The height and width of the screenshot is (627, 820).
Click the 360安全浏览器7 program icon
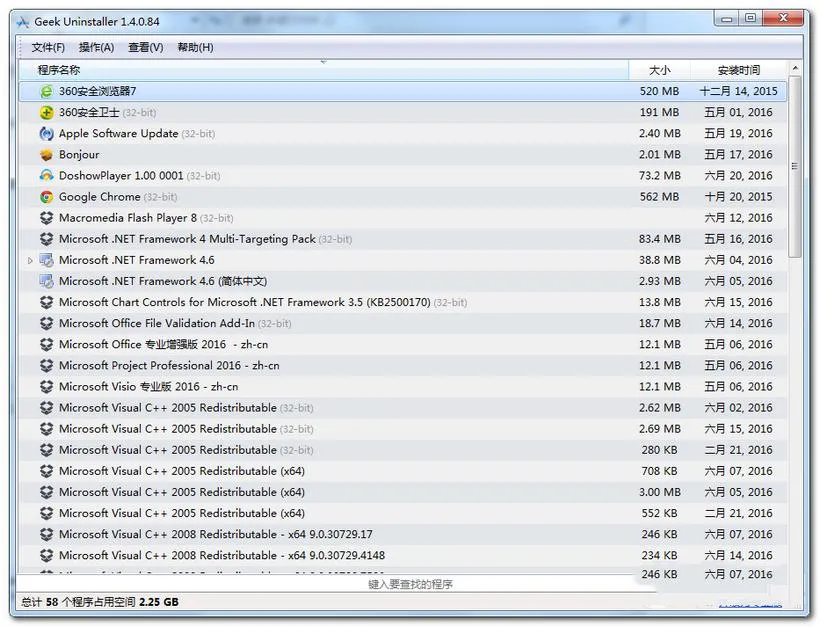point(47,92)
